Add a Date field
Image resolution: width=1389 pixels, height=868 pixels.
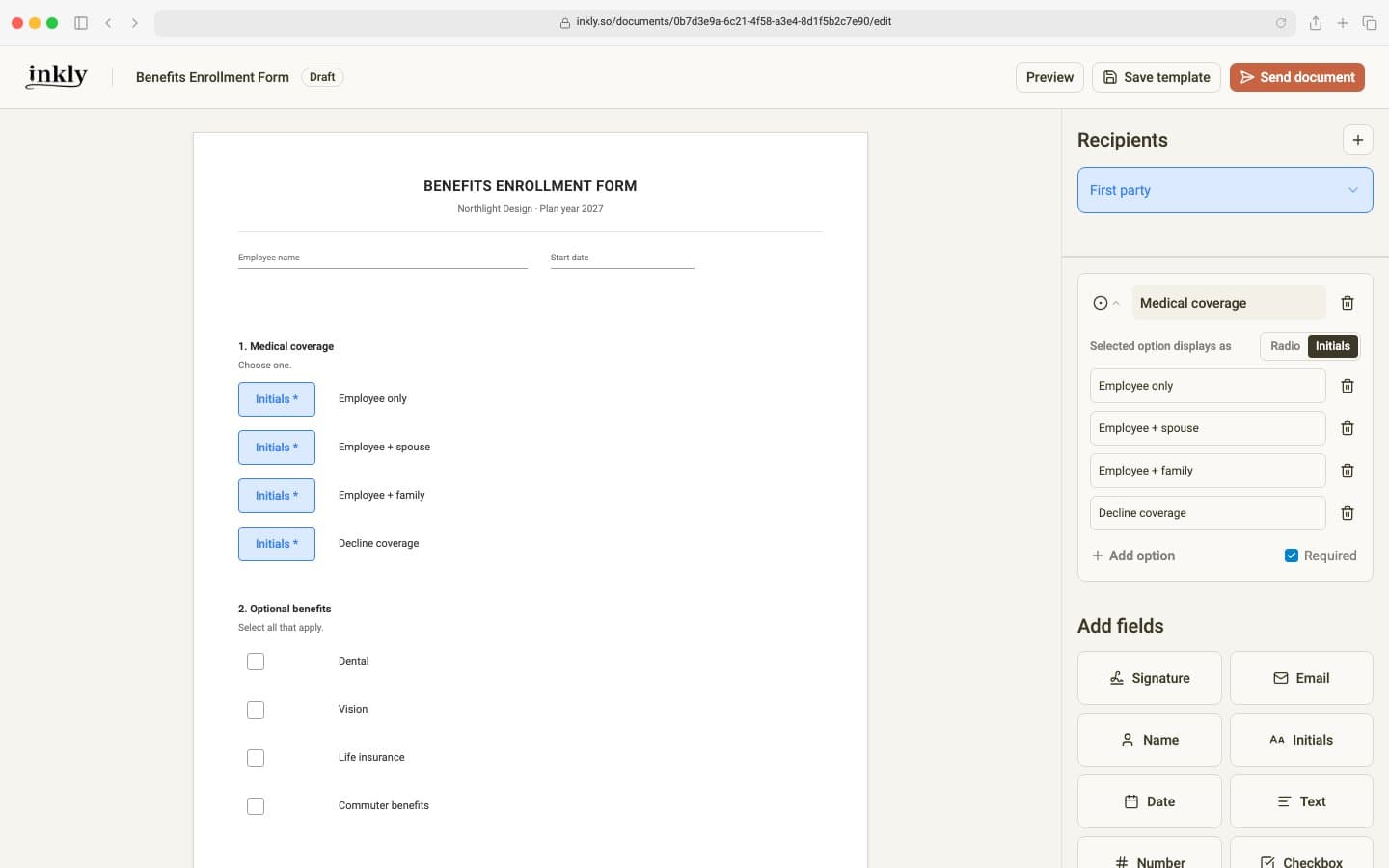(x=1149, y=801)
